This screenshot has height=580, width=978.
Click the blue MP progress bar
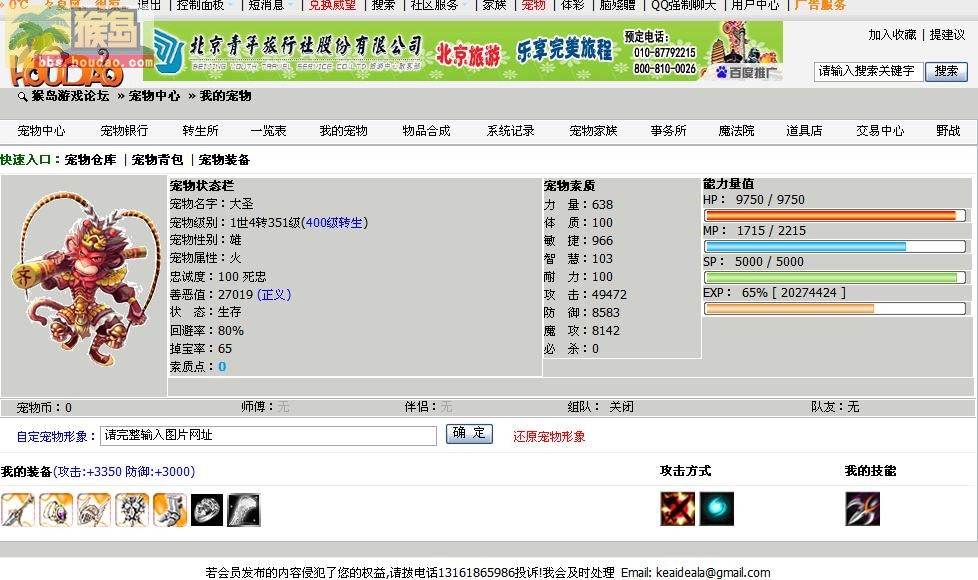coord(835,246)
